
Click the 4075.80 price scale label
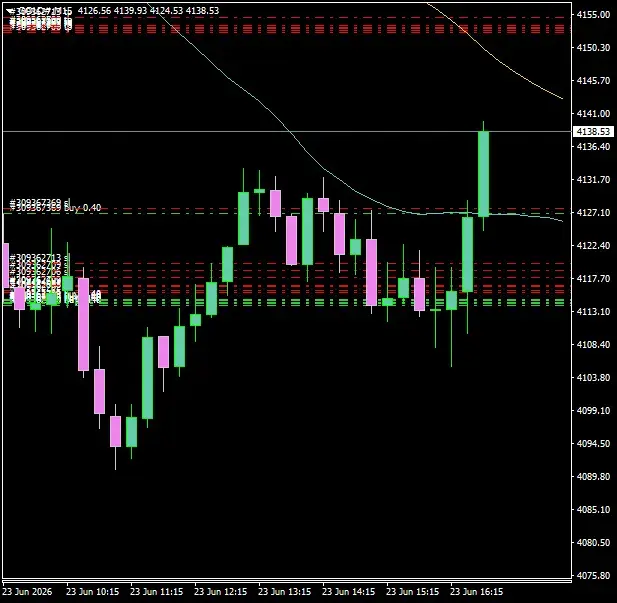coord(593,576)
